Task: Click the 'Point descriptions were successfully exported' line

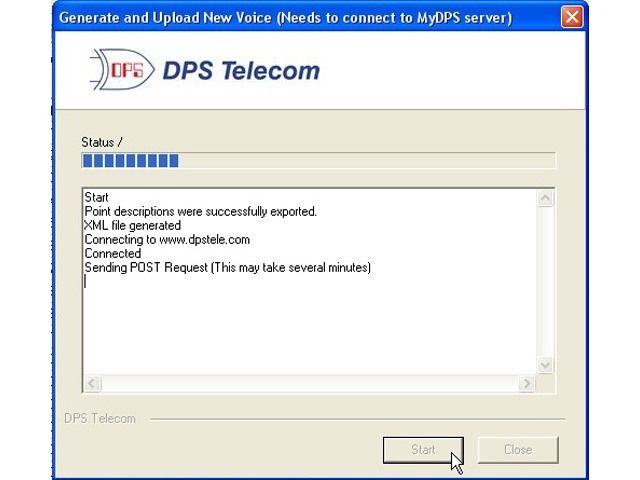Action: coord(200,211)
